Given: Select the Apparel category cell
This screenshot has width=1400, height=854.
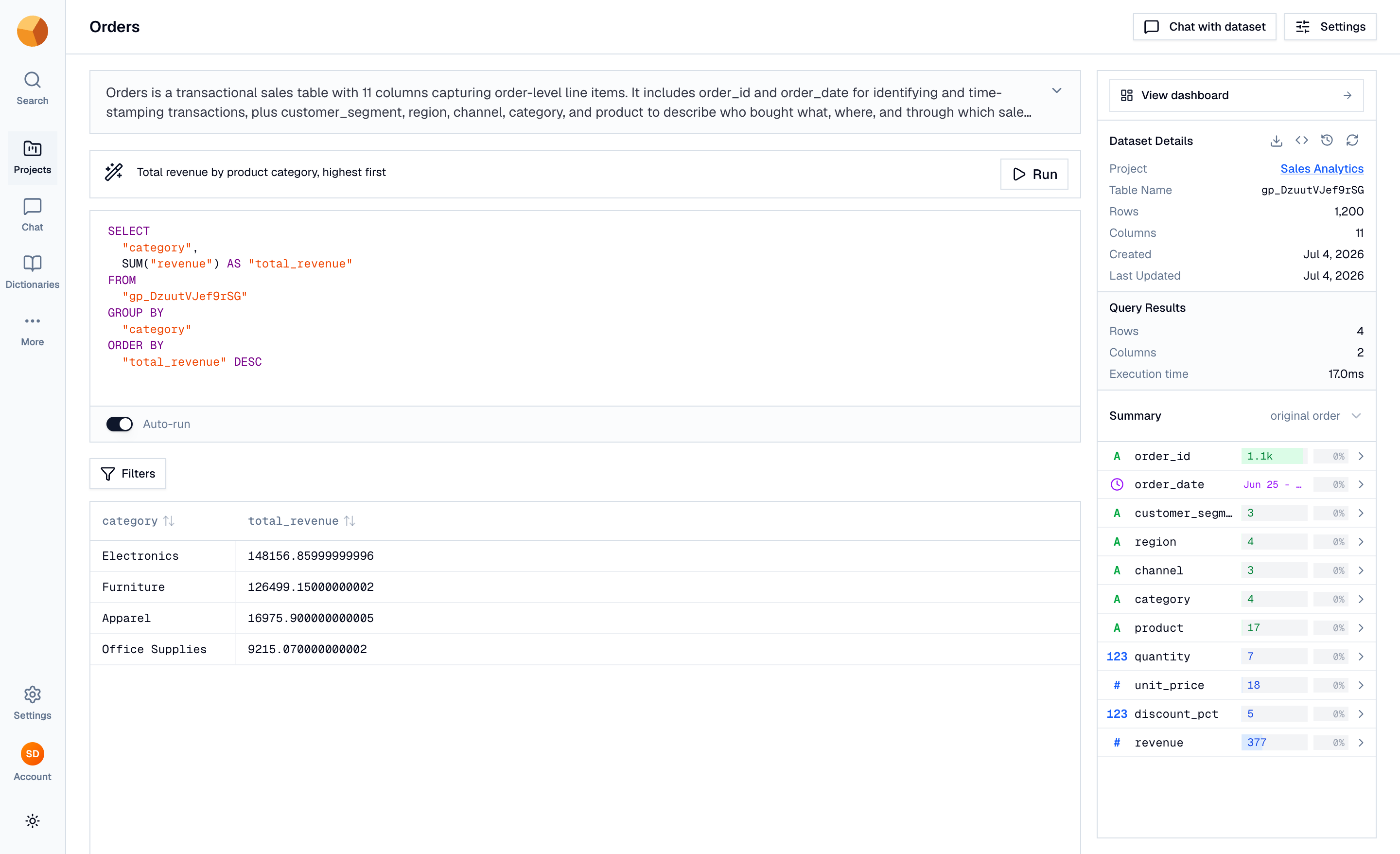Looking at the screenshot, I should point(163,619).
